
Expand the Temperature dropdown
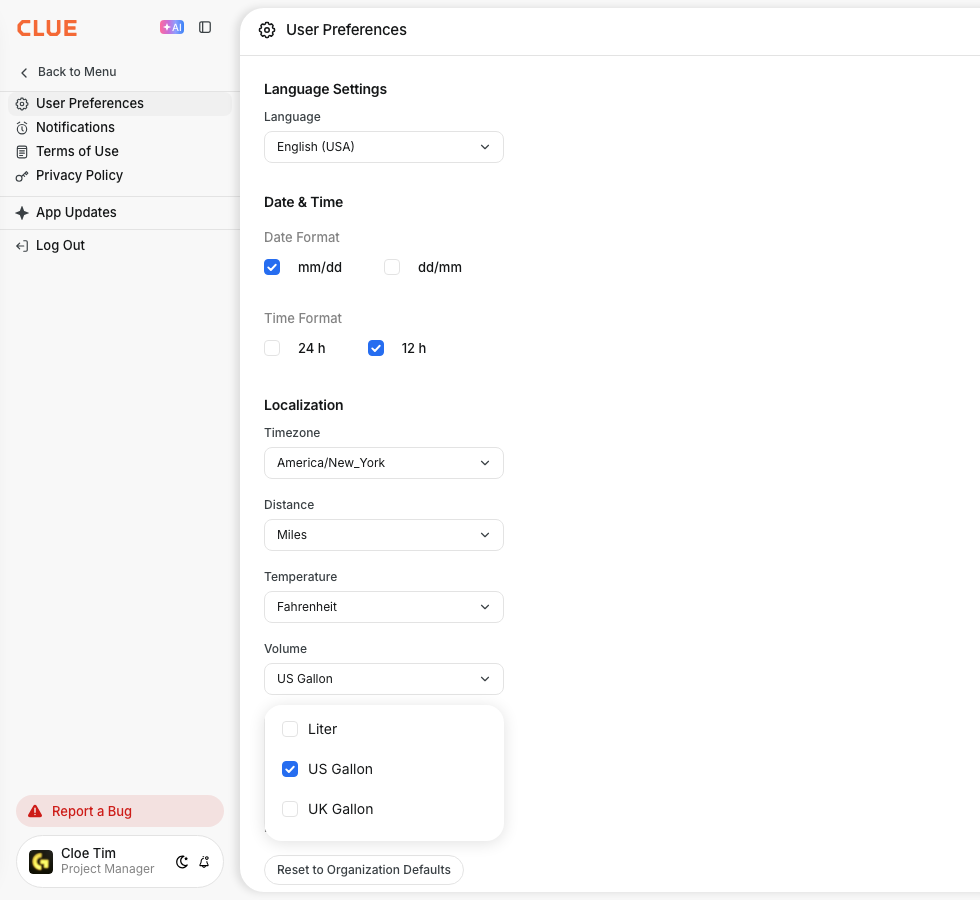[x=384, y=607]
